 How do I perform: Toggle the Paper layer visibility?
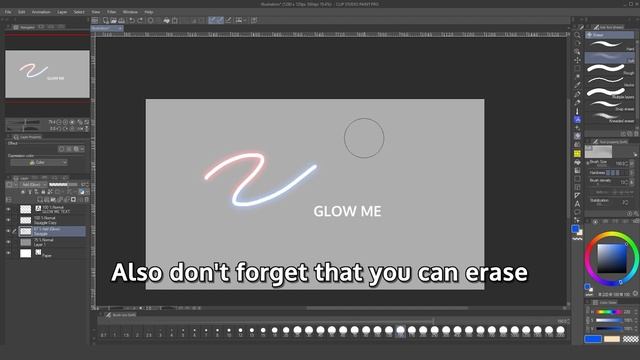(x=8, y=253)
